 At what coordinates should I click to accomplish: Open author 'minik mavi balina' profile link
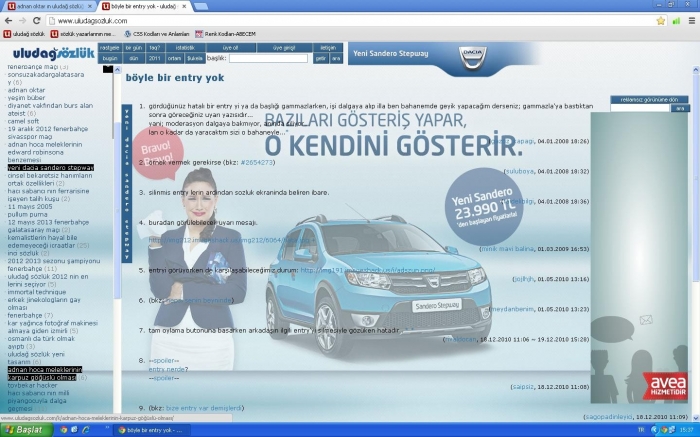click(x=508, y=249)
